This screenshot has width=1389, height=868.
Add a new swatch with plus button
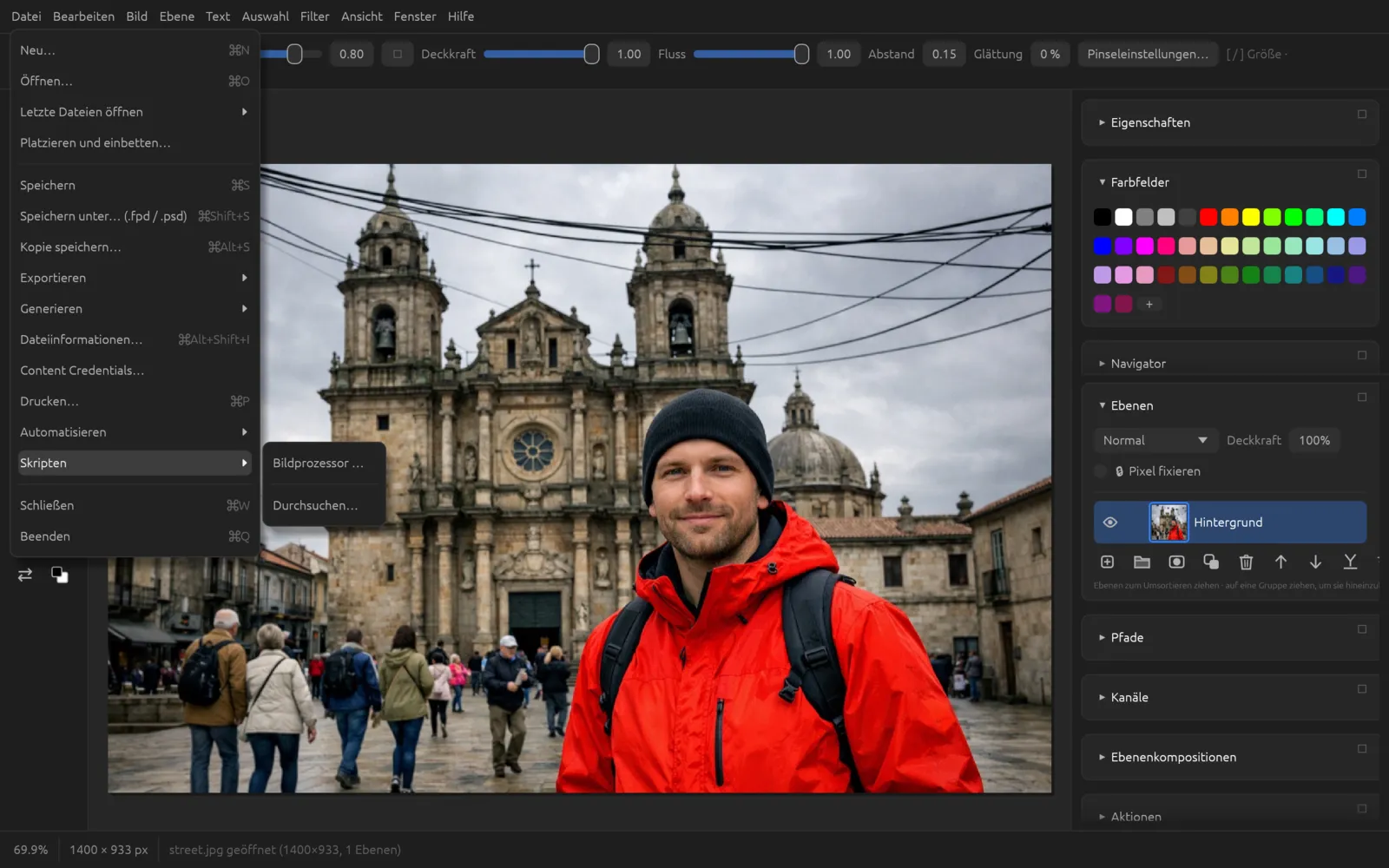1149,305
